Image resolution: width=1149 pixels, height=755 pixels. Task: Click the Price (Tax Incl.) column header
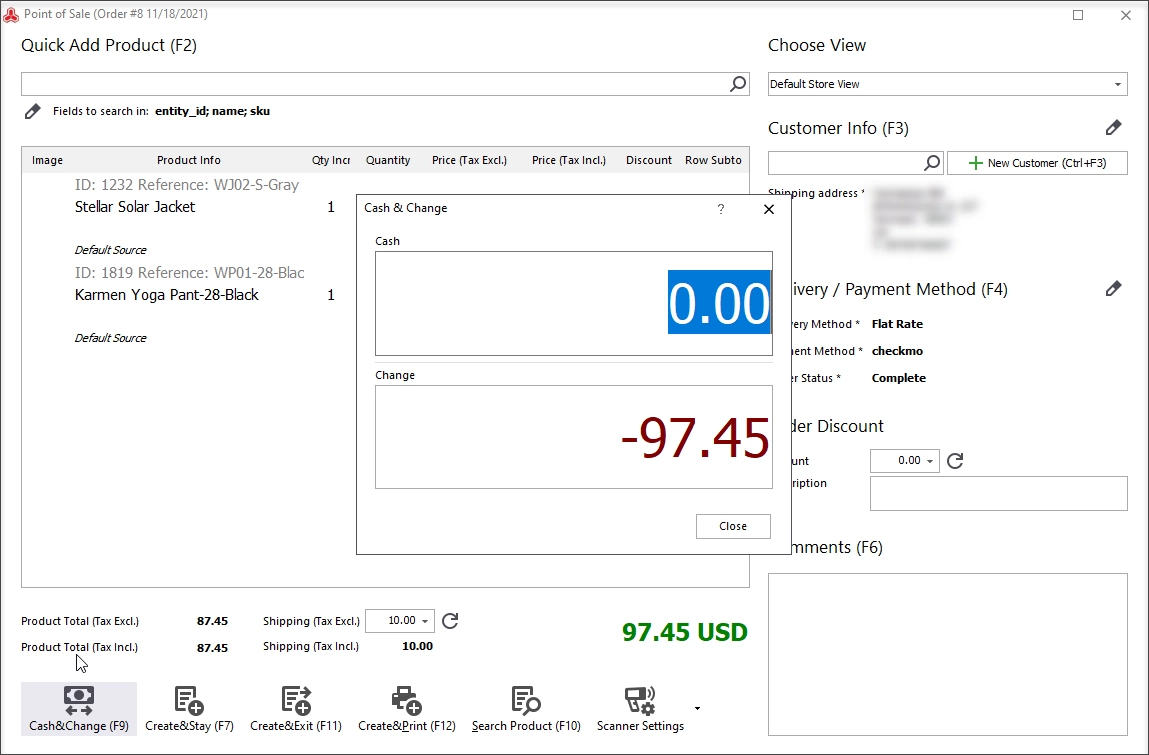[569, 160]
